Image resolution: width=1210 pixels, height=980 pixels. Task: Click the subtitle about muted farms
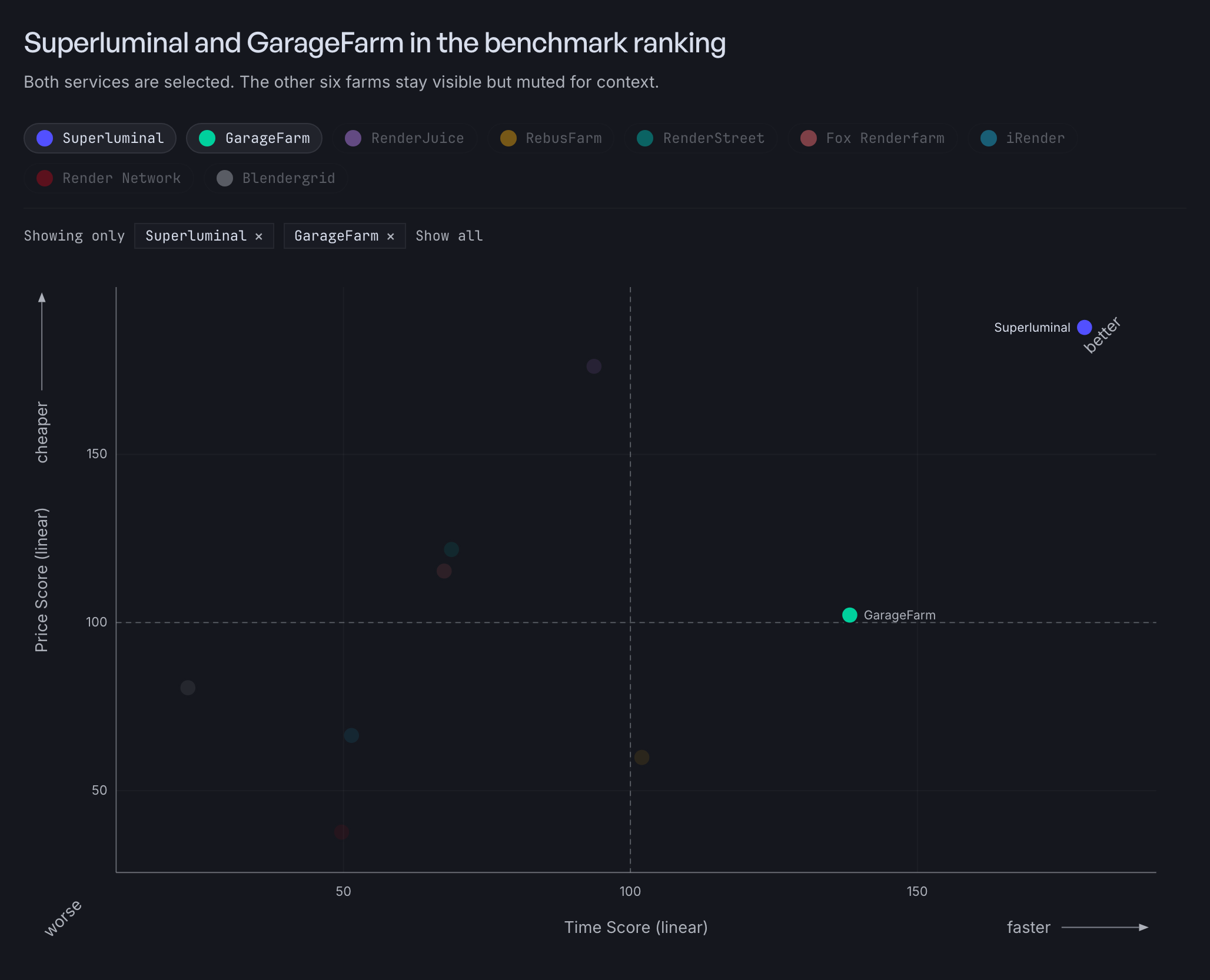coord(341,82)
